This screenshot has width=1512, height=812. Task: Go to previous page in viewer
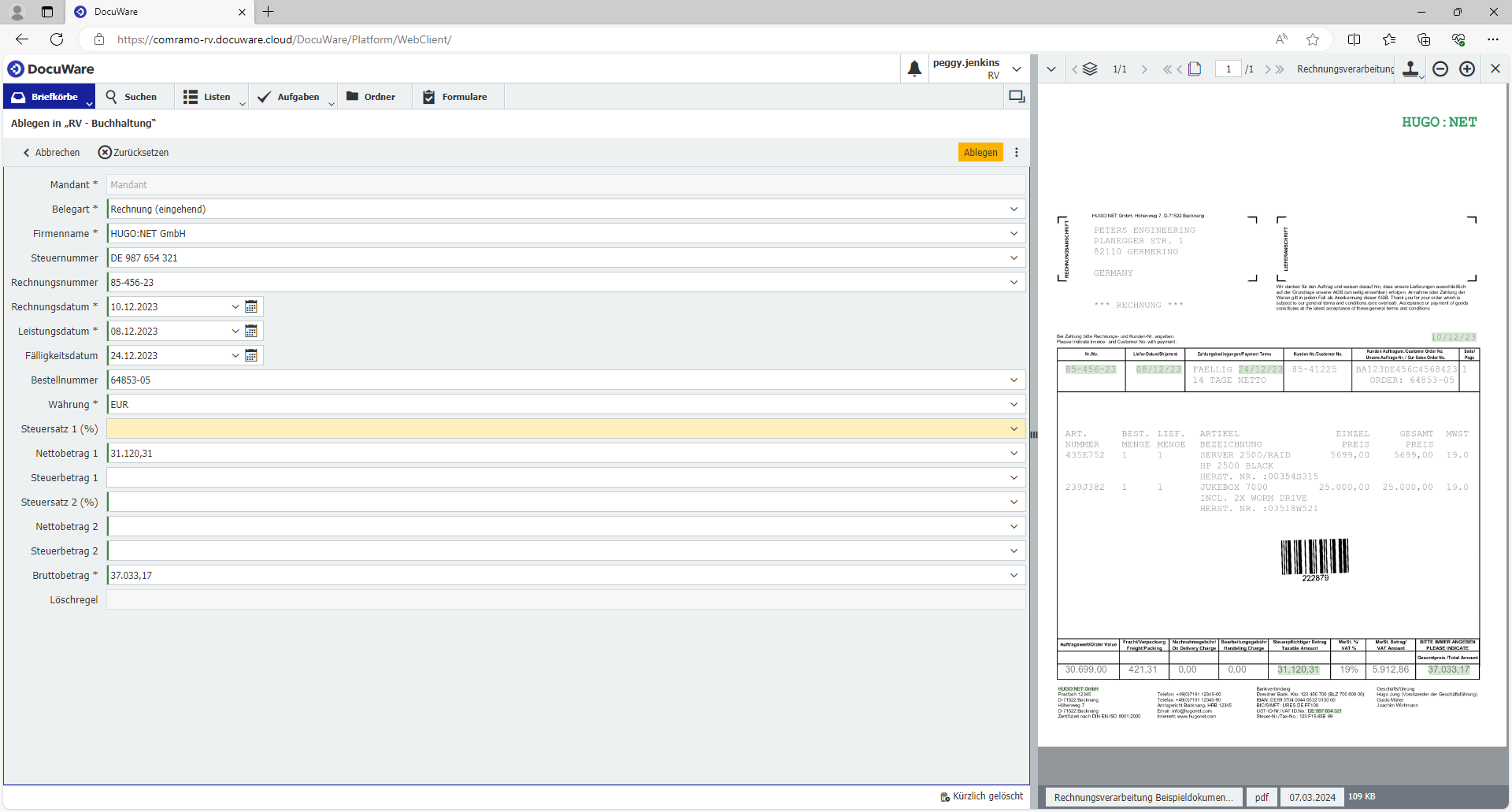tap(1179, 69)
